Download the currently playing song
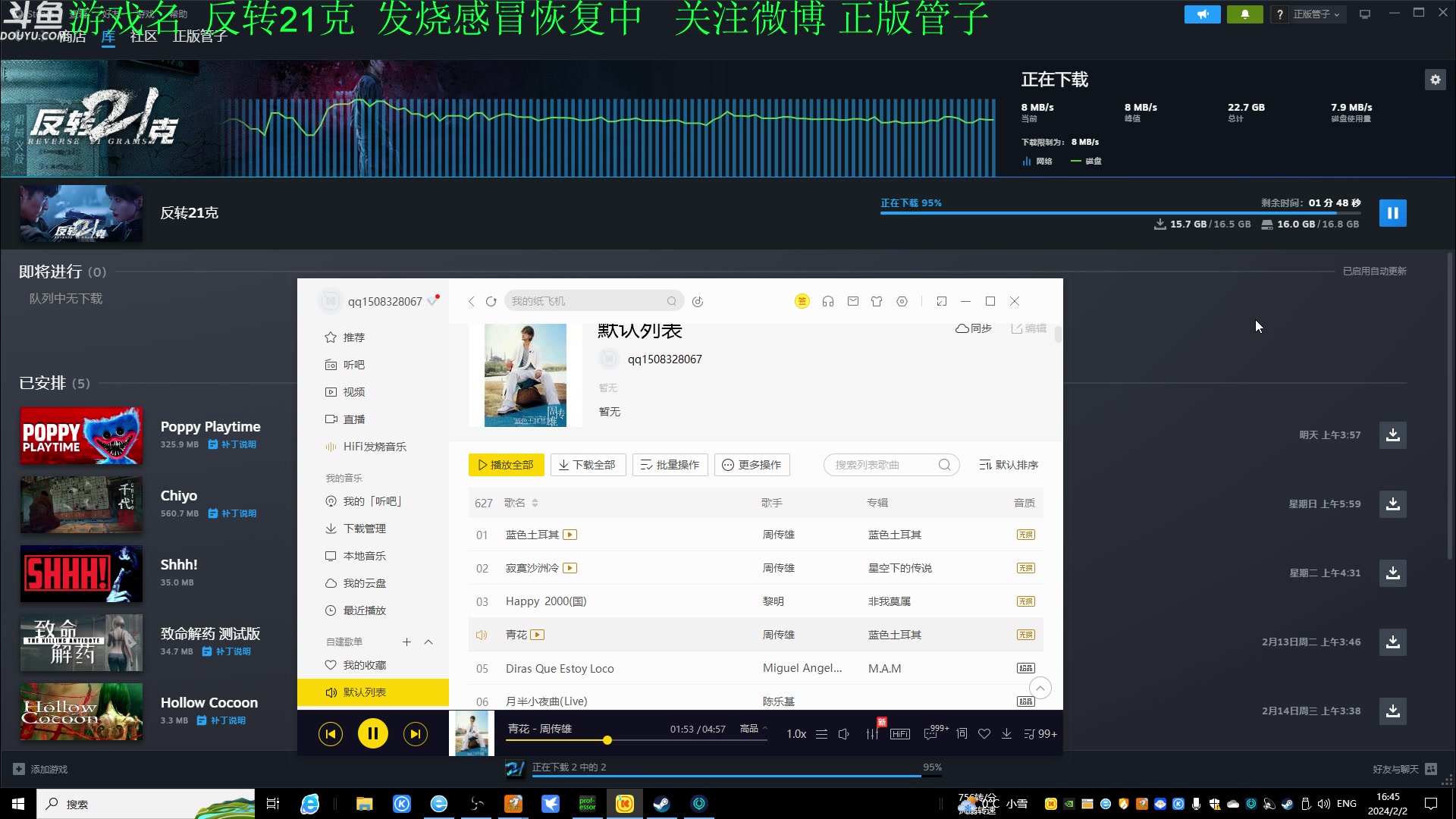This screenshot has height=819, width=1456. click(x=1007, y=734)
